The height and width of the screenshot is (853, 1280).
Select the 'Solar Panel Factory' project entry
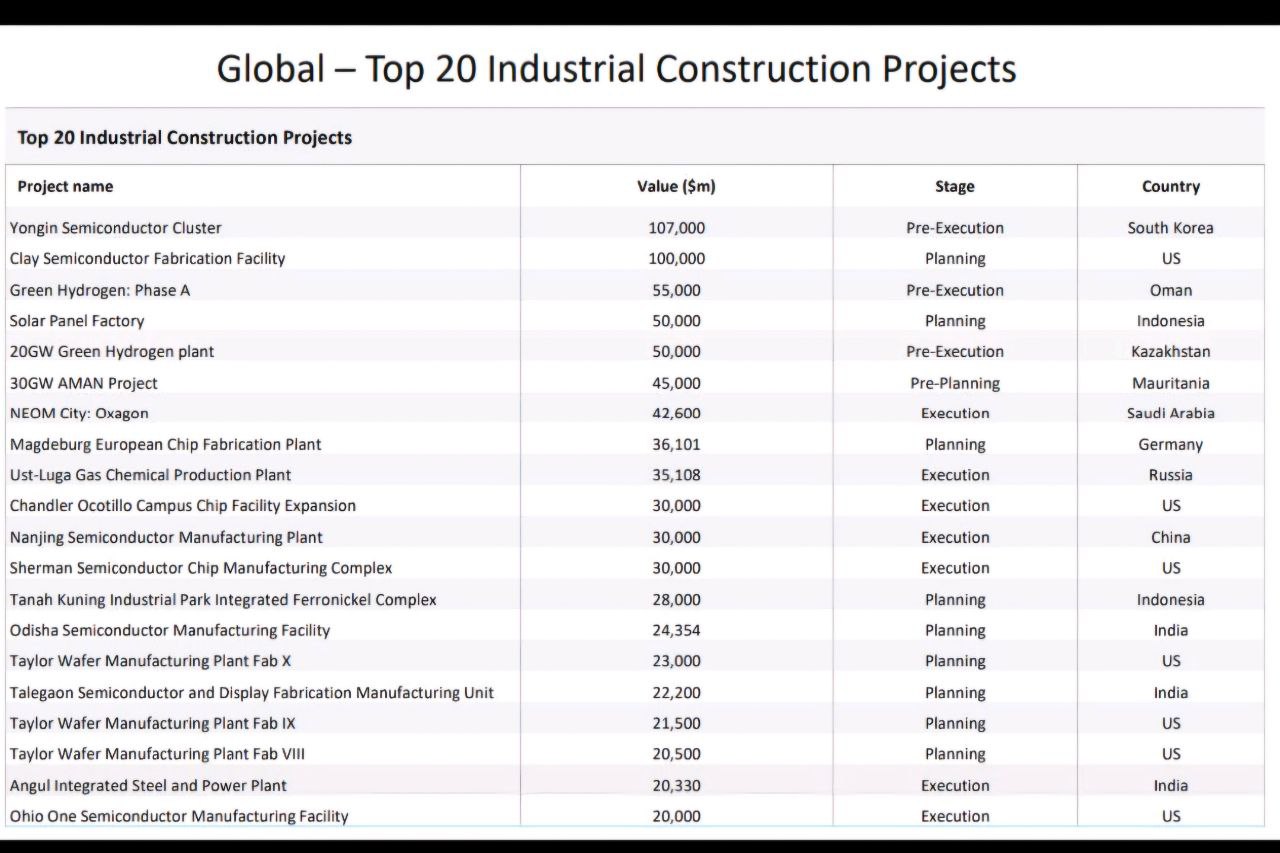click(77, 321)
